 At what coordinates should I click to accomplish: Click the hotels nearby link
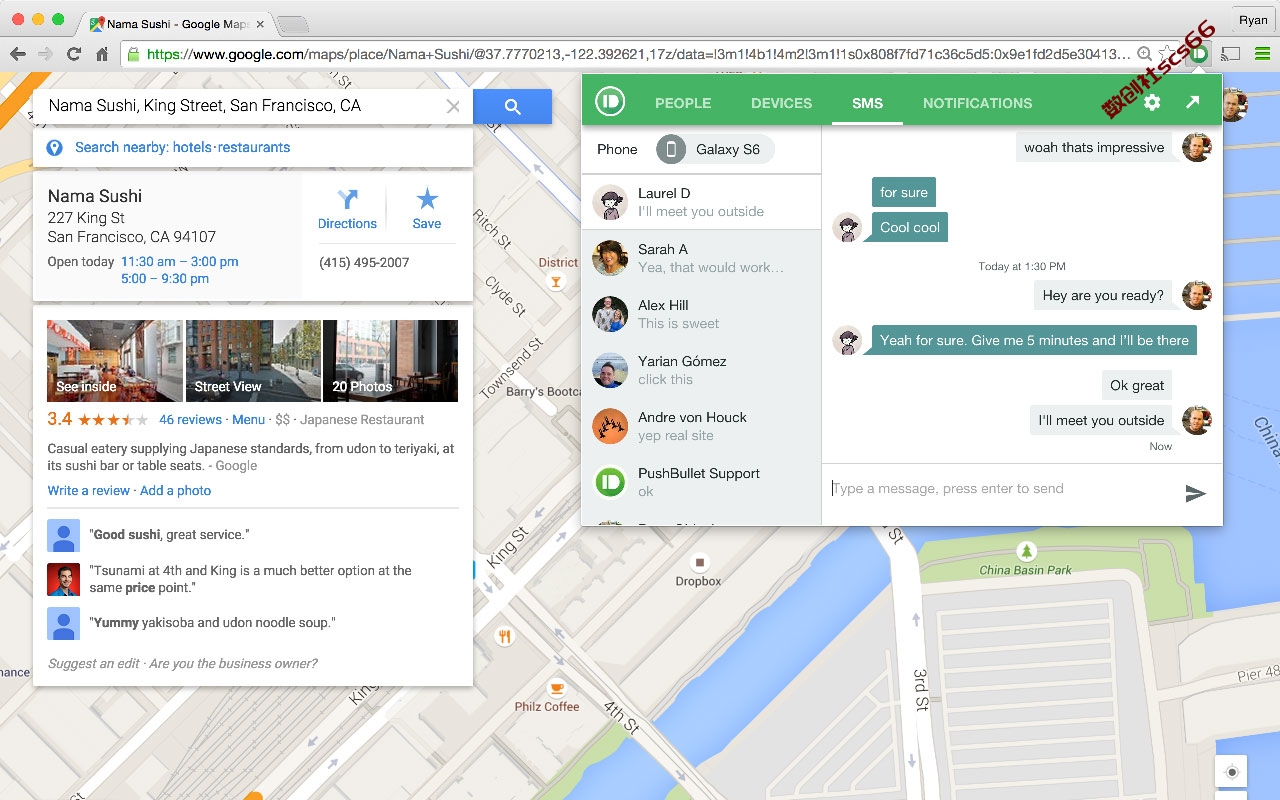point(192,147)
